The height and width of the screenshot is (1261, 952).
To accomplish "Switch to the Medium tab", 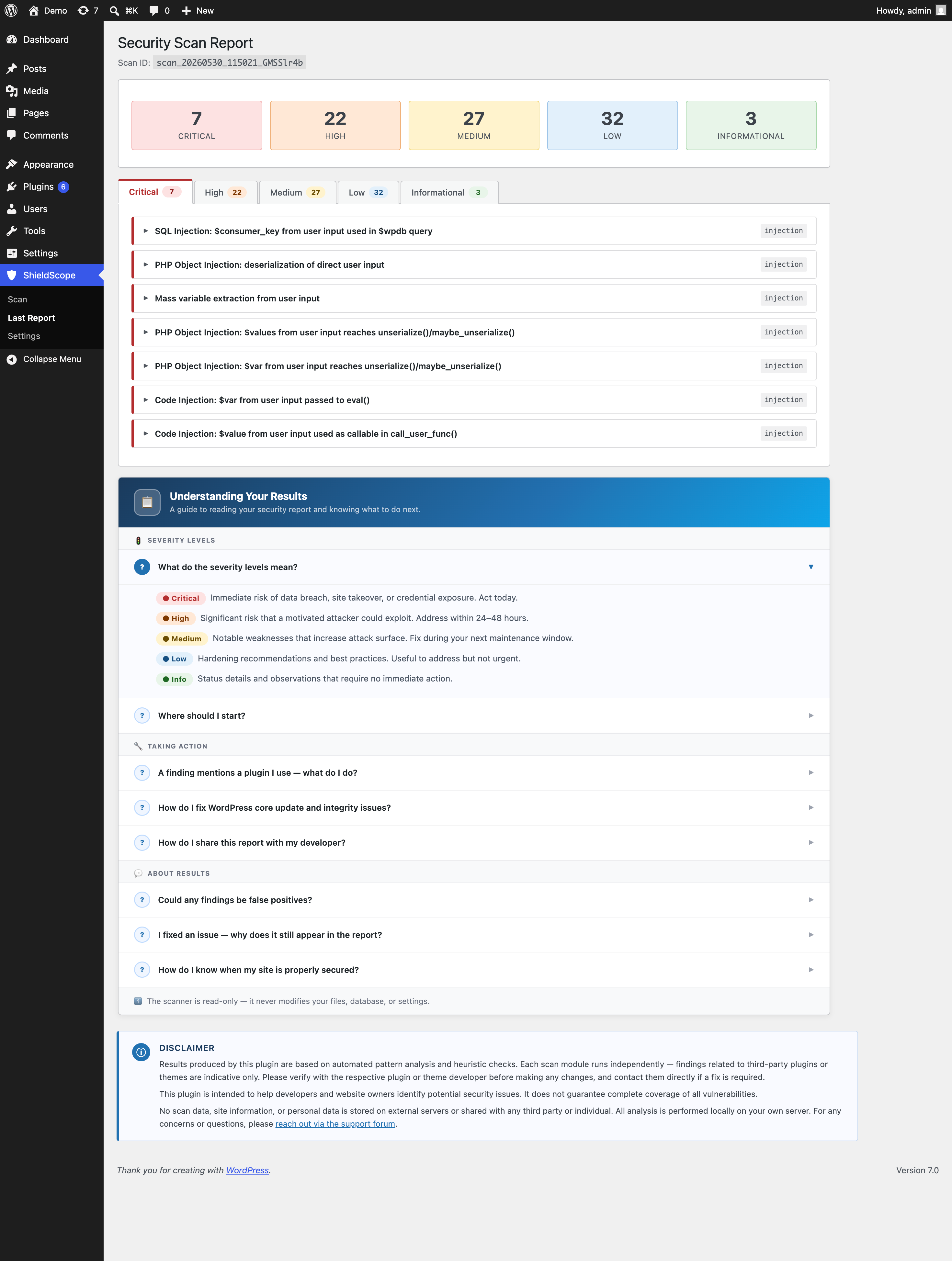I will pyautogui.click(x=297, y=192).
